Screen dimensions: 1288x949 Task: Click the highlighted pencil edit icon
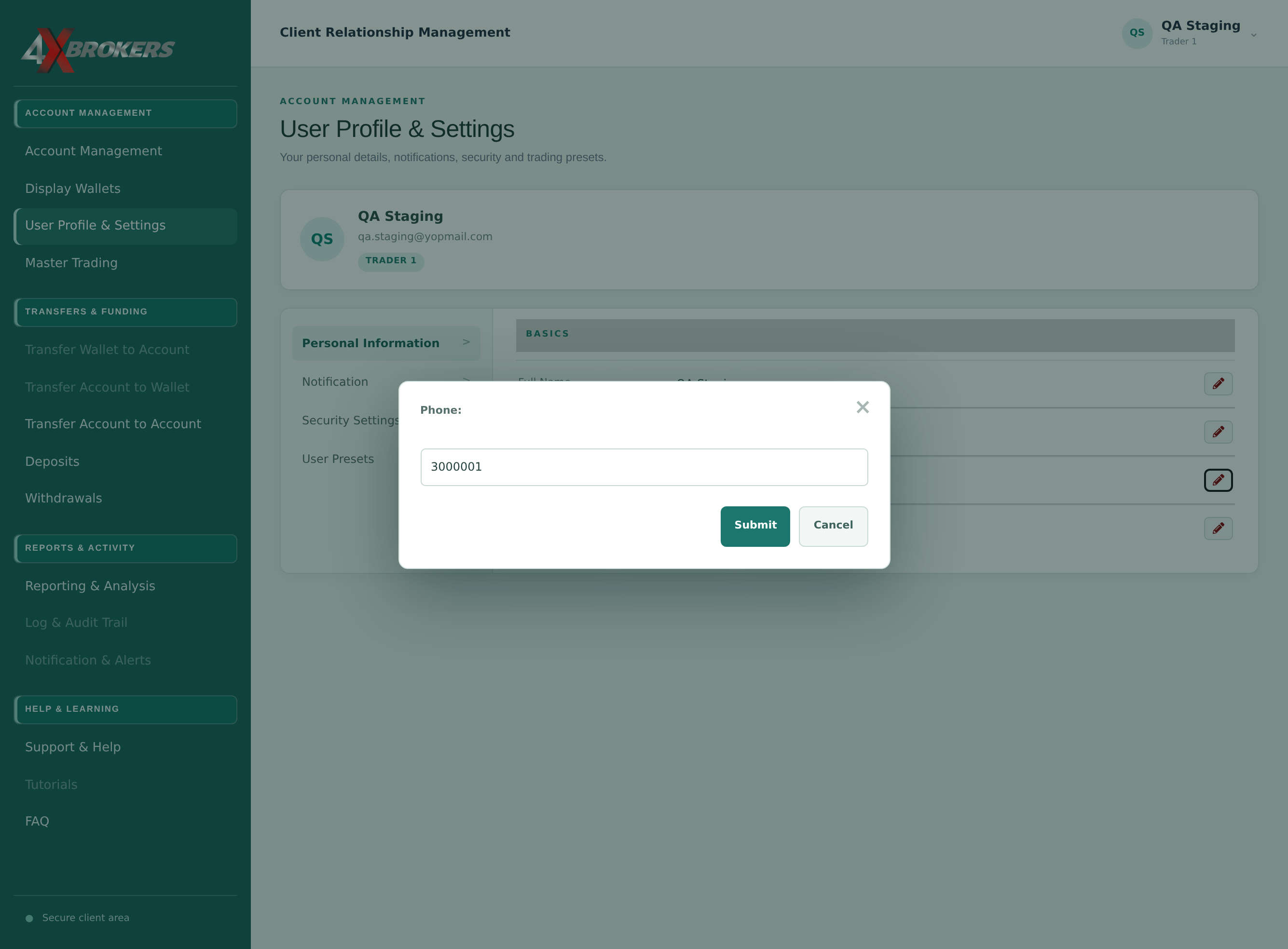pos(1218,480)
